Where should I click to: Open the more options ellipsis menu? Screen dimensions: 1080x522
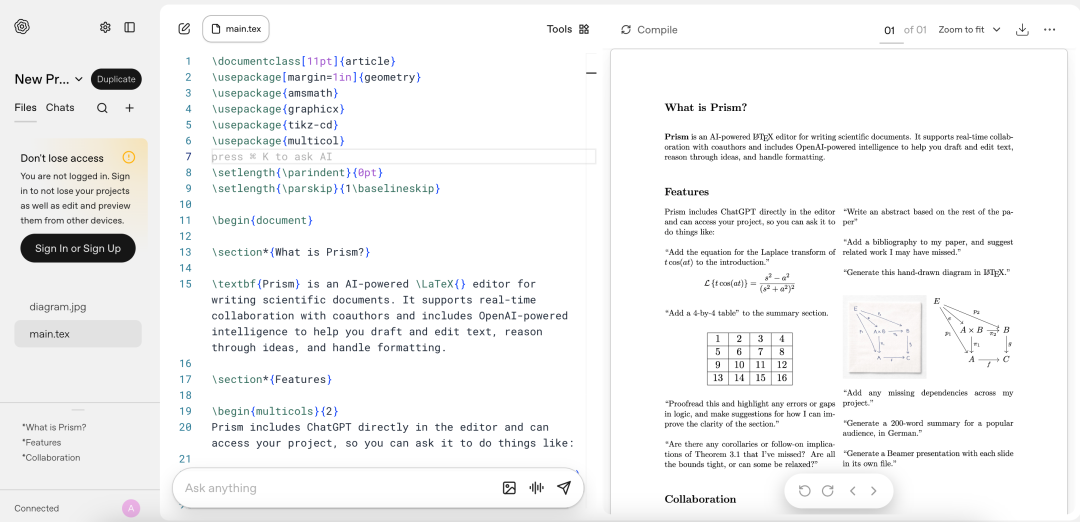point(1050,30)
